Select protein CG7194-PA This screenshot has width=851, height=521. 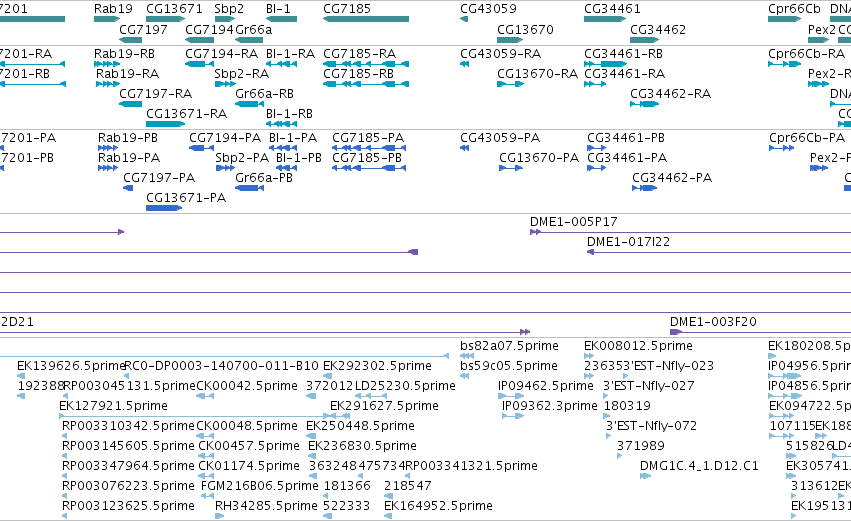point(225,138)
